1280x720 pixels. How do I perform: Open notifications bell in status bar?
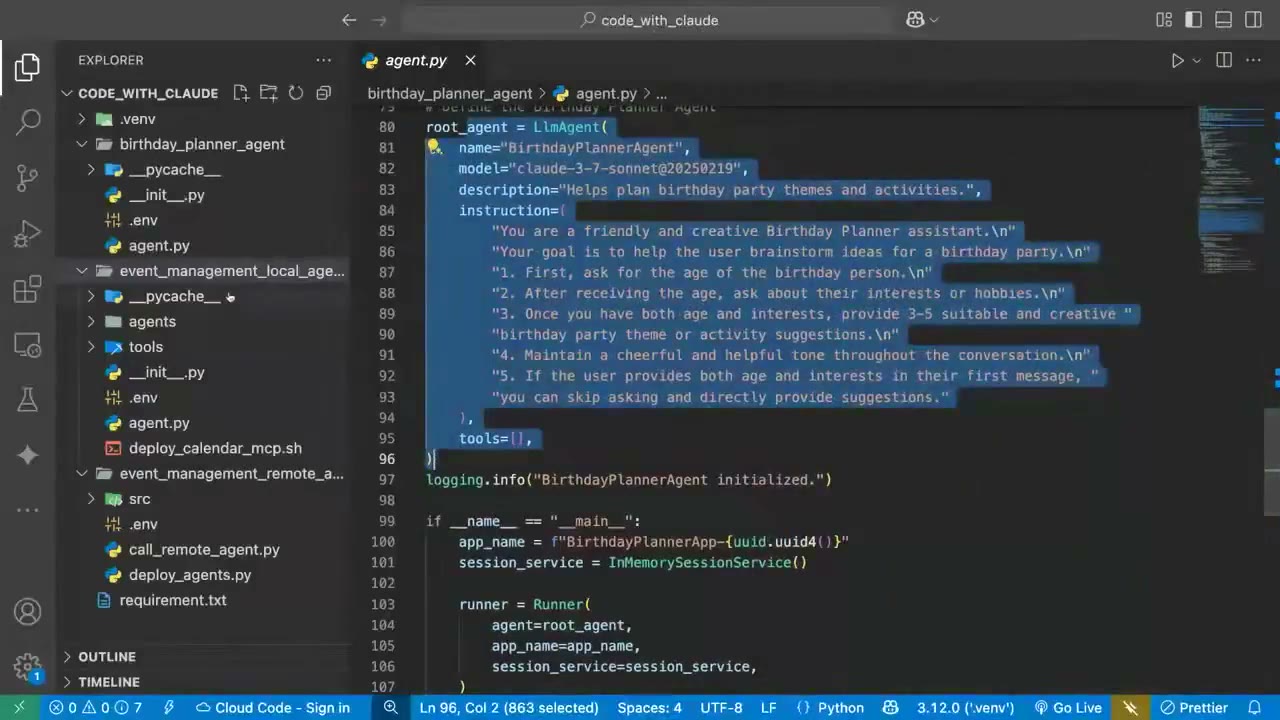[1254, 708]
